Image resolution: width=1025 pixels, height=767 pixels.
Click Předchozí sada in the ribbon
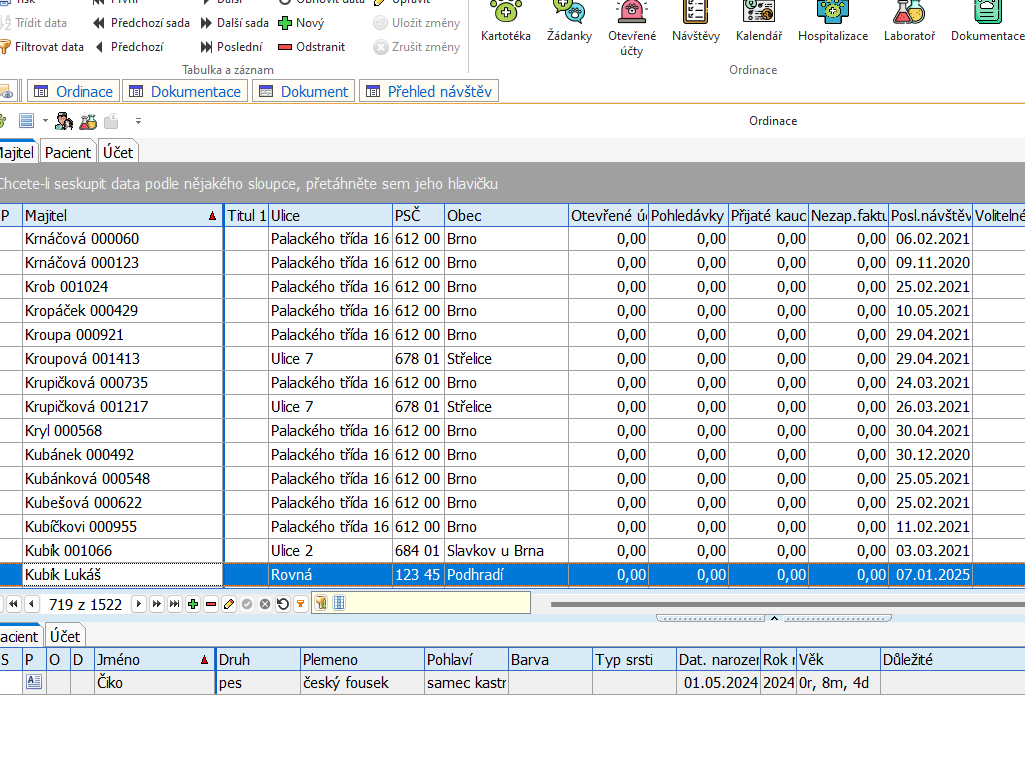click(x=141, y=23)
